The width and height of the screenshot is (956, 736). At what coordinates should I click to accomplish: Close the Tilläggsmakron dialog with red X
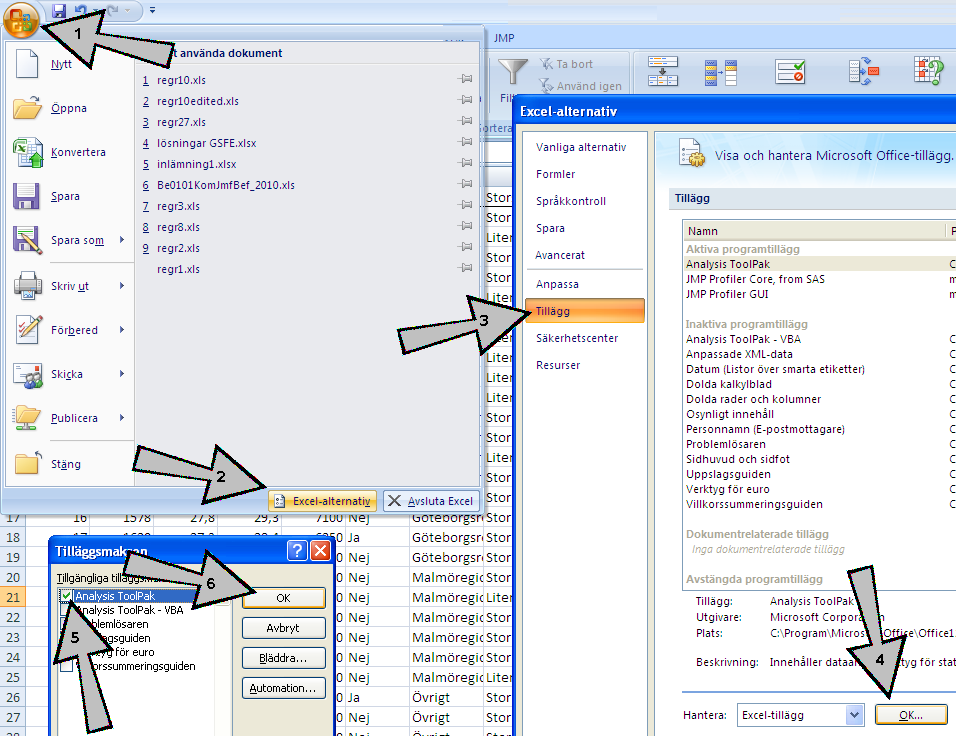pyautogui.click(x=320, y=551)
